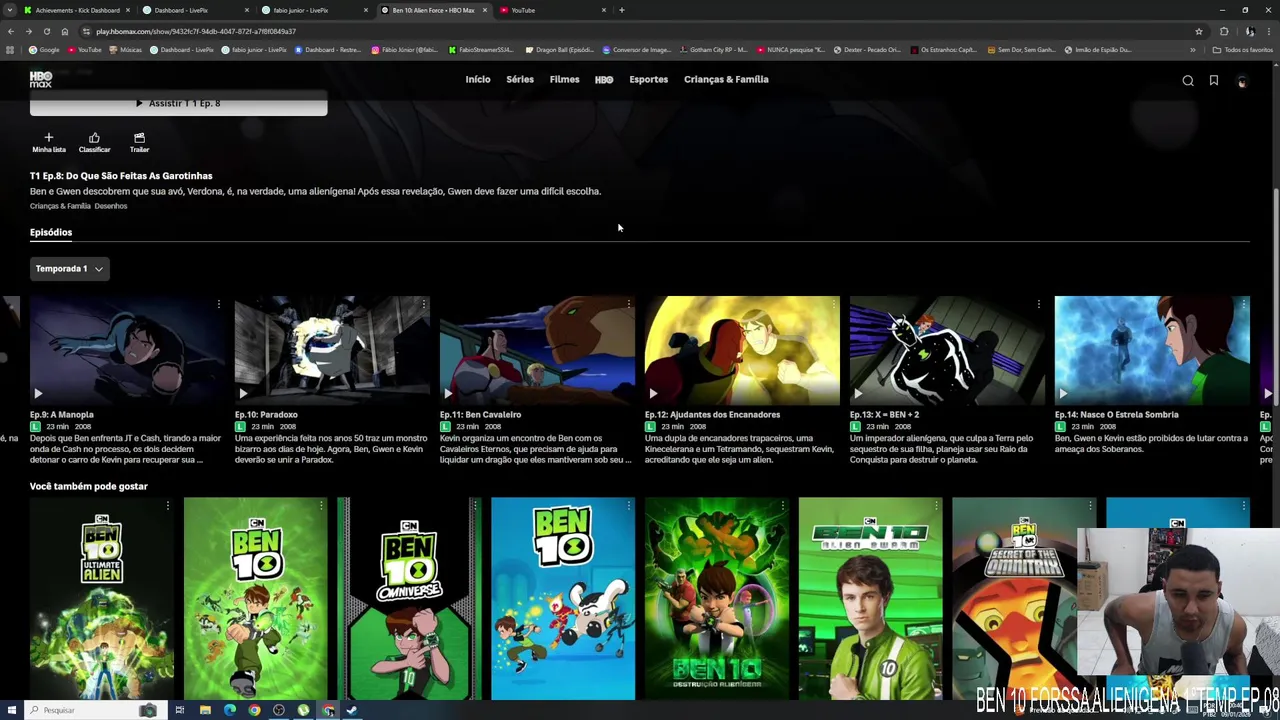1280x720 pixels.
Task: Bookmark this page with the star icon
Action: [x=1198, y=31]
